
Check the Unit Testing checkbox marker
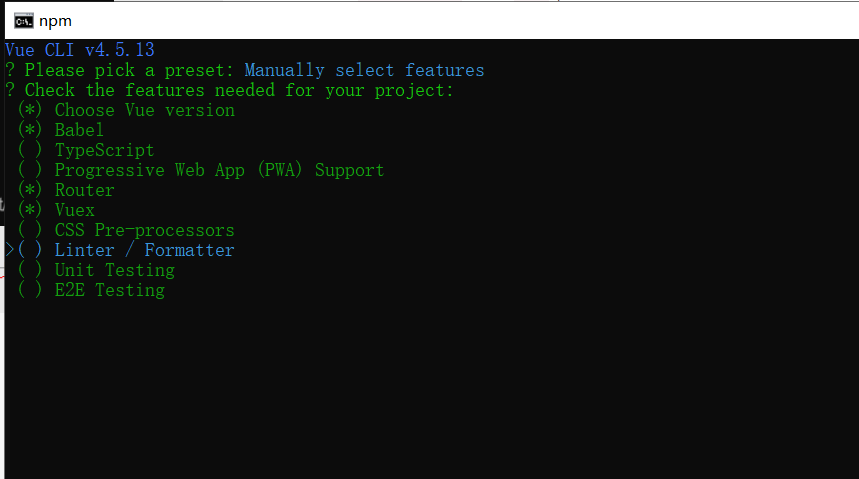click(30, 270)
